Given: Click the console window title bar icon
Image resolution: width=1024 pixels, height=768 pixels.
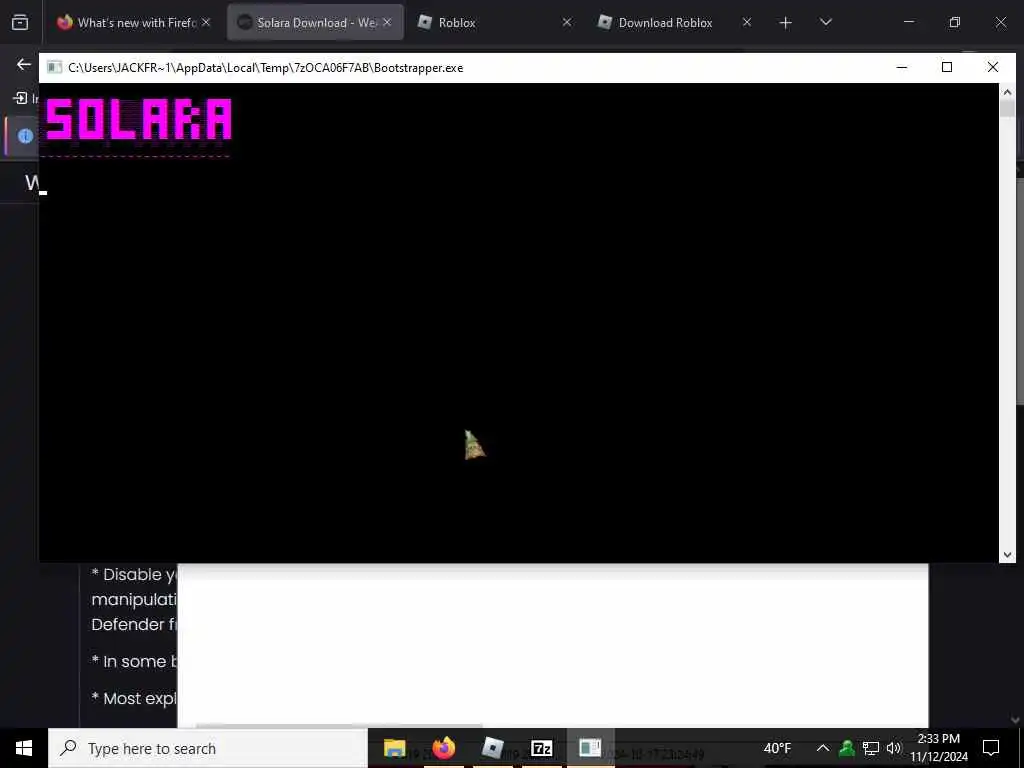Looking at the screenshot, I should (x=54, y=67).
